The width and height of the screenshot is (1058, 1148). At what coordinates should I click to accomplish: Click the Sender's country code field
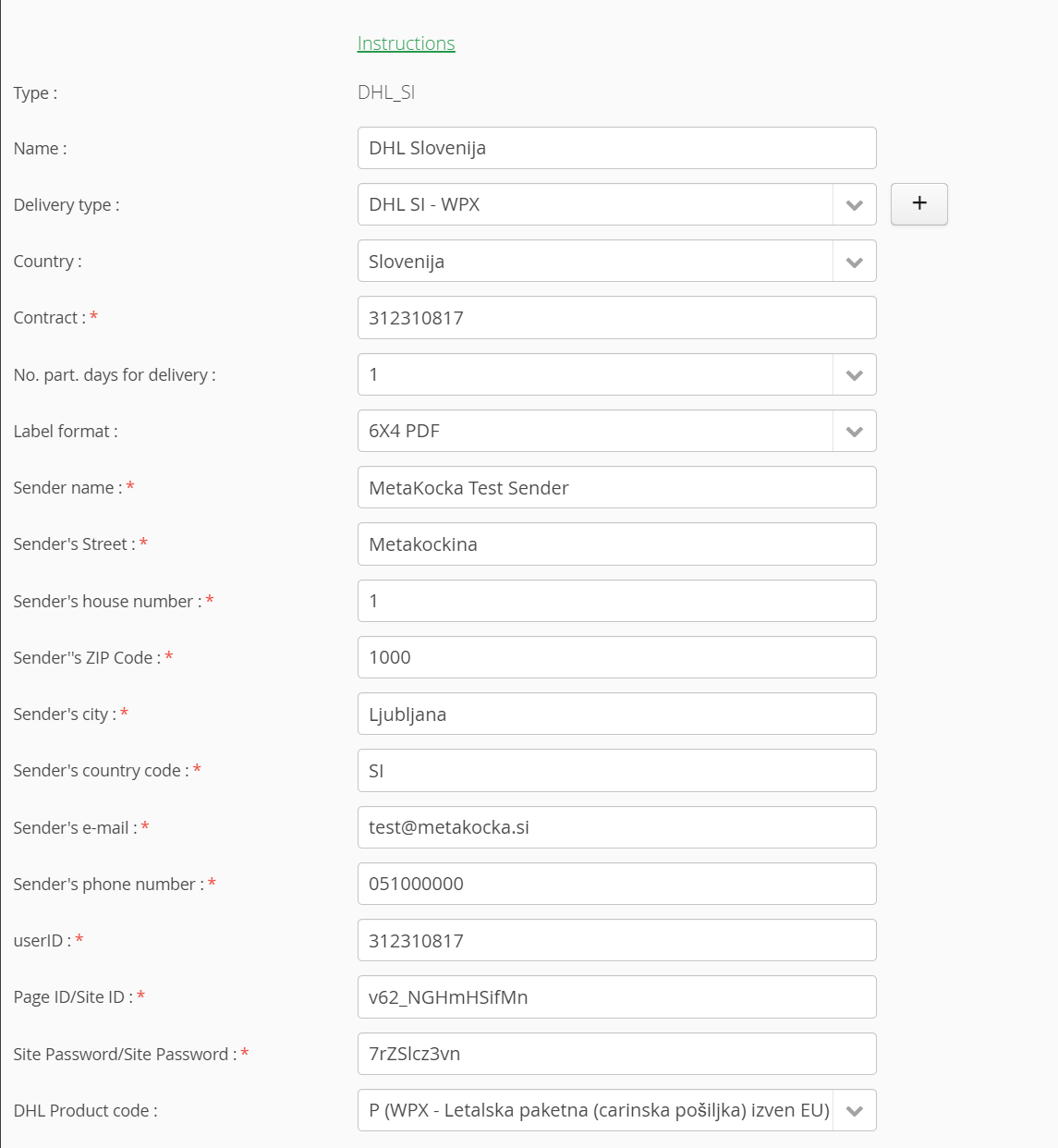616,770
